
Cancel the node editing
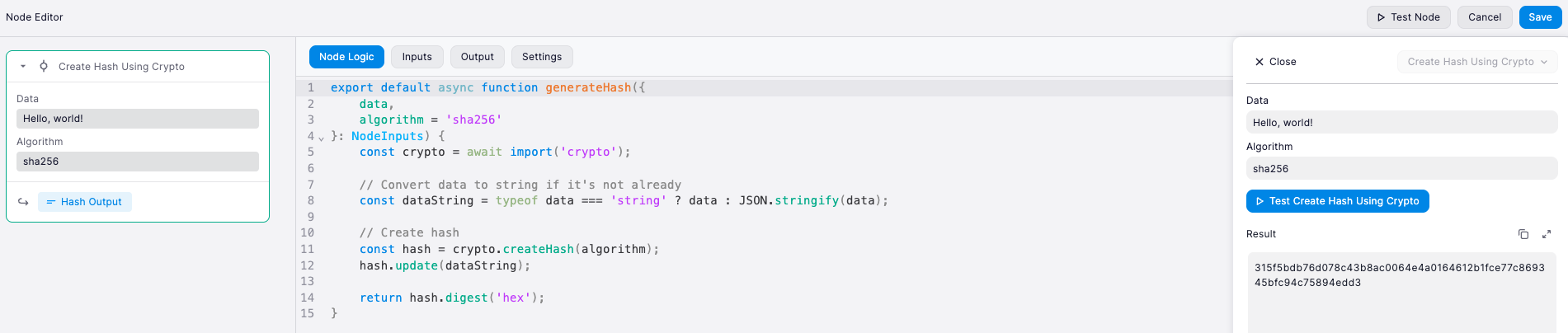point(1485,17)
